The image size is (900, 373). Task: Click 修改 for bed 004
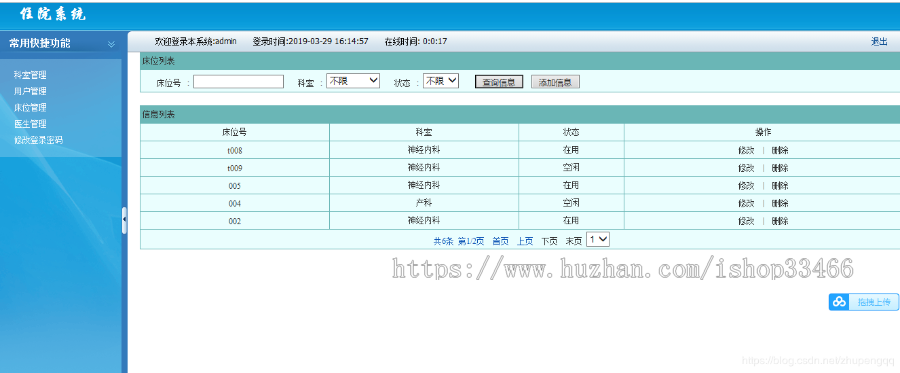pyautogui.click(x=746, y=203)
